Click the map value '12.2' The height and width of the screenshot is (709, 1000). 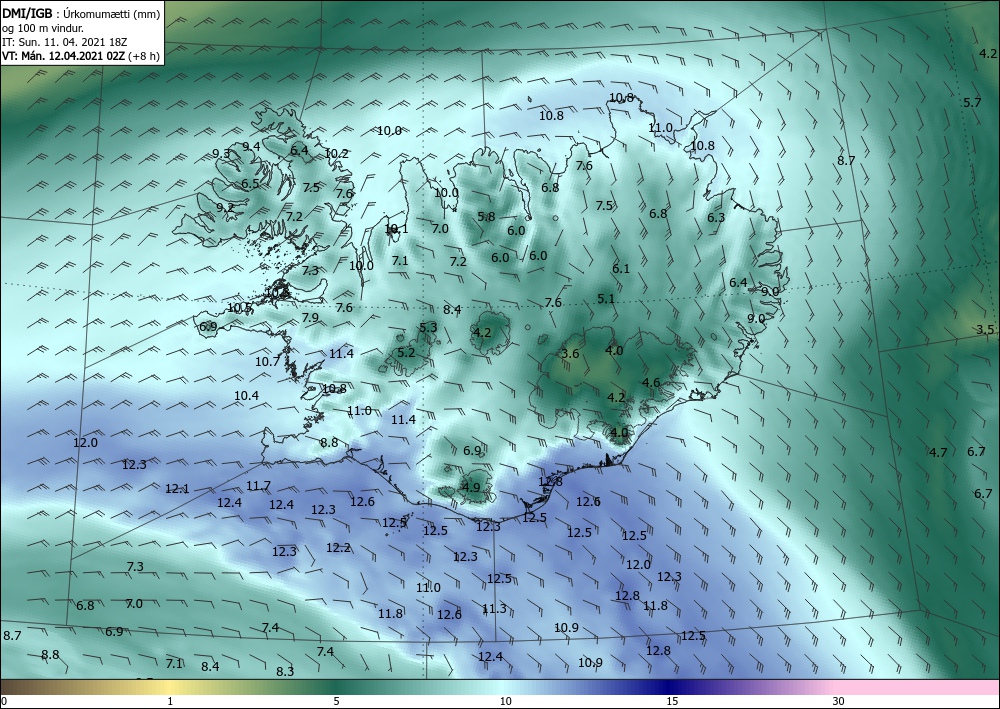(338, 548)
